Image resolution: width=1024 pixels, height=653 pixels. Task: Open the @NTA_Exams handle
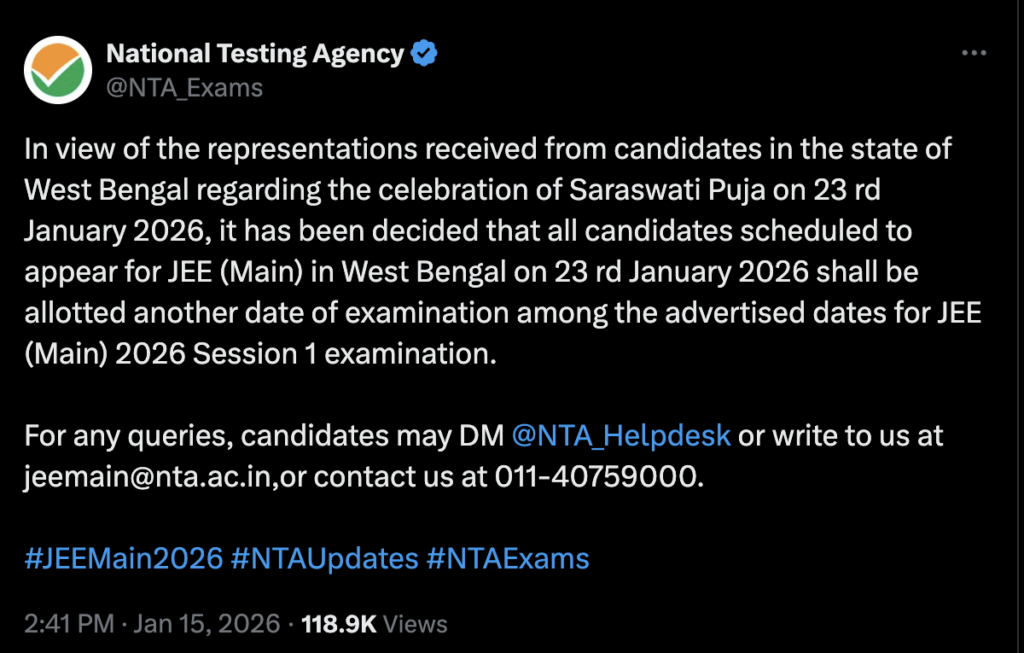(x=185, y=88)
